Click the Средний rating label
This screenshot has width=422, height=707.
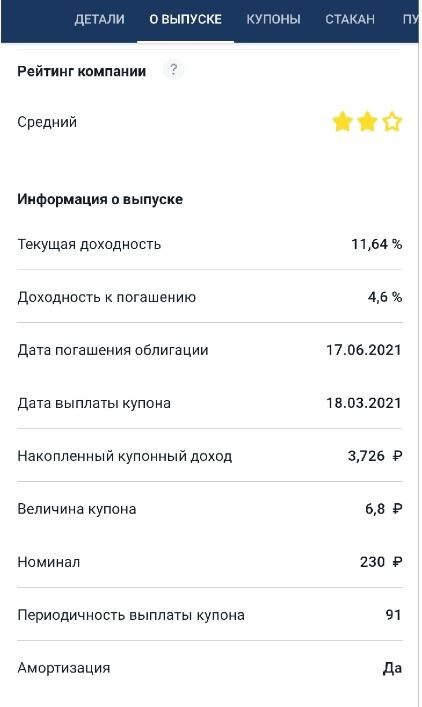coord(47,122)
